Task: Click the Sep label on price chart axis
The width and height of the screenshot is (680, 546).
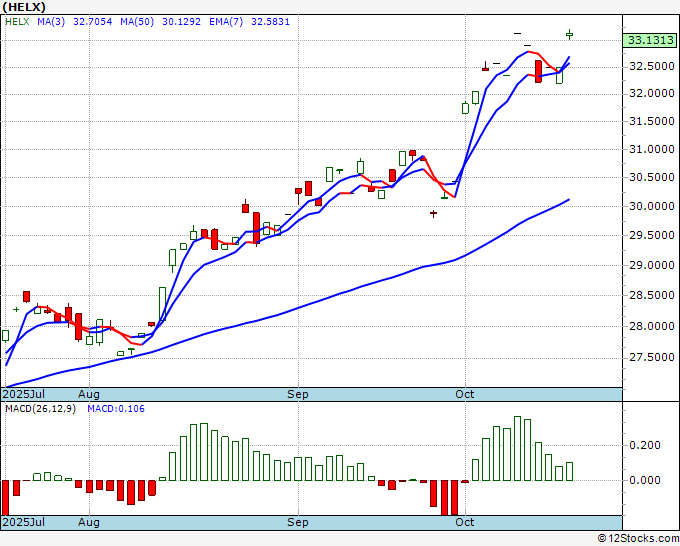Action: (x=298, y=394)
